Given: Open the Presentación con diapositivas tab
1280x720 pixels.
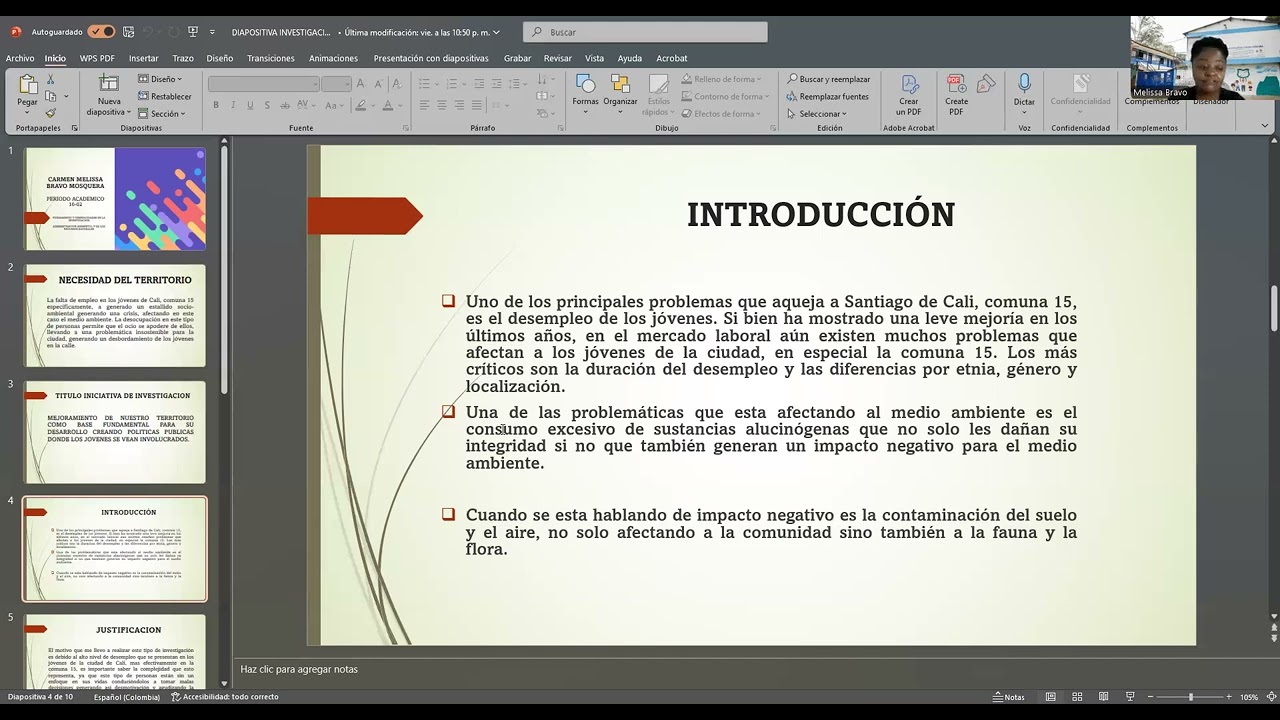Looking at the screenshot, I should tap(431, 58).
